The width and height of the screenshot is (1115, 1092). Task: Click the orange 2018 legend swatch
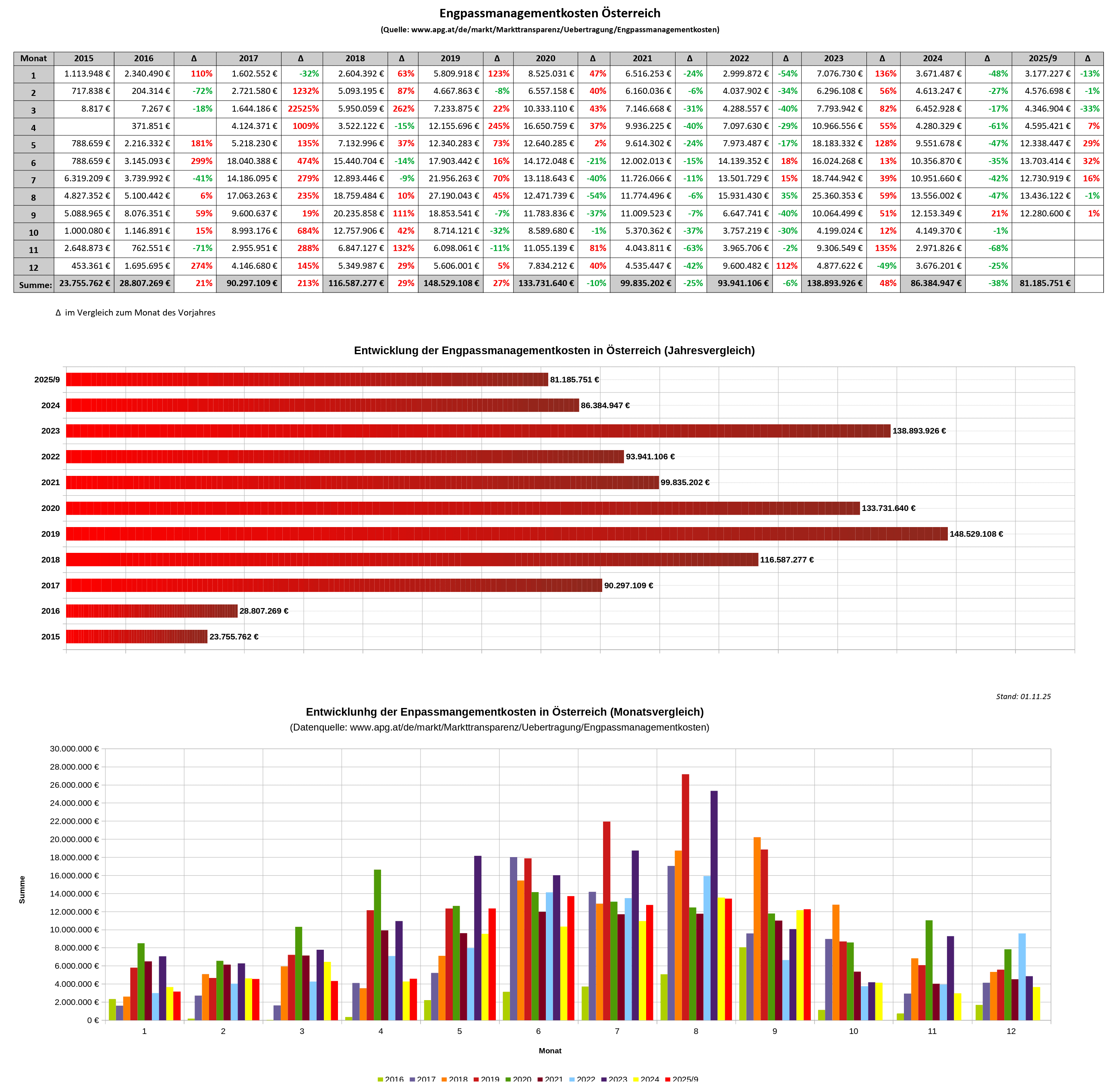point(444,1079)
